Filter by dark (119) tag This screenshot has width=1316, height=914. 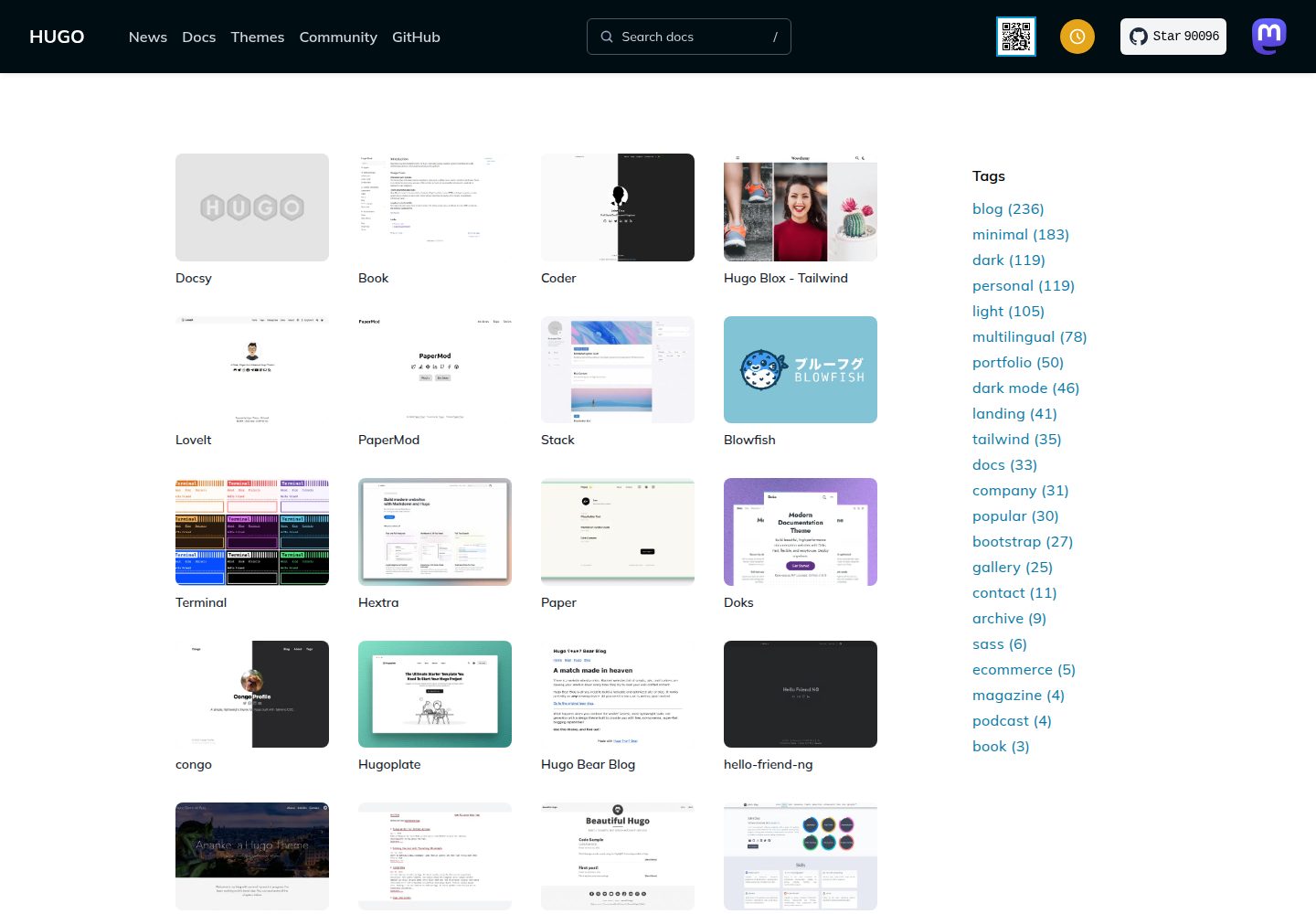(x=1009, y=260)
